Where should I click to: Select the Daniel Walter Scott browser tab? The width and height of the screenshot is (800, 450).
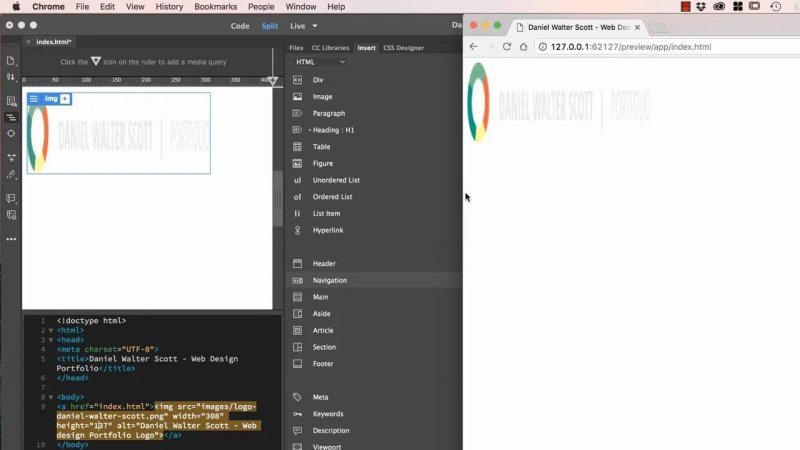(578, 28)
